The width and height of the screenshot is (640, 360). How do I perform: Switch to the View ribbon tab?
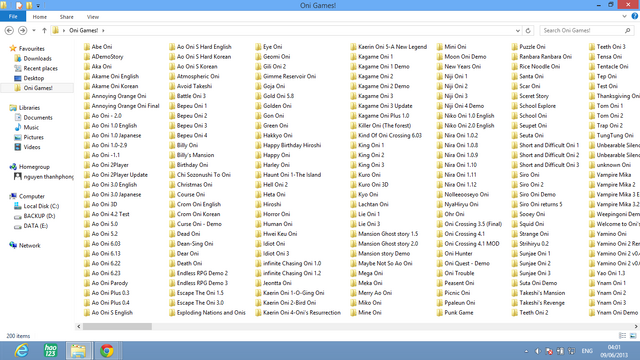coord(93,17)
